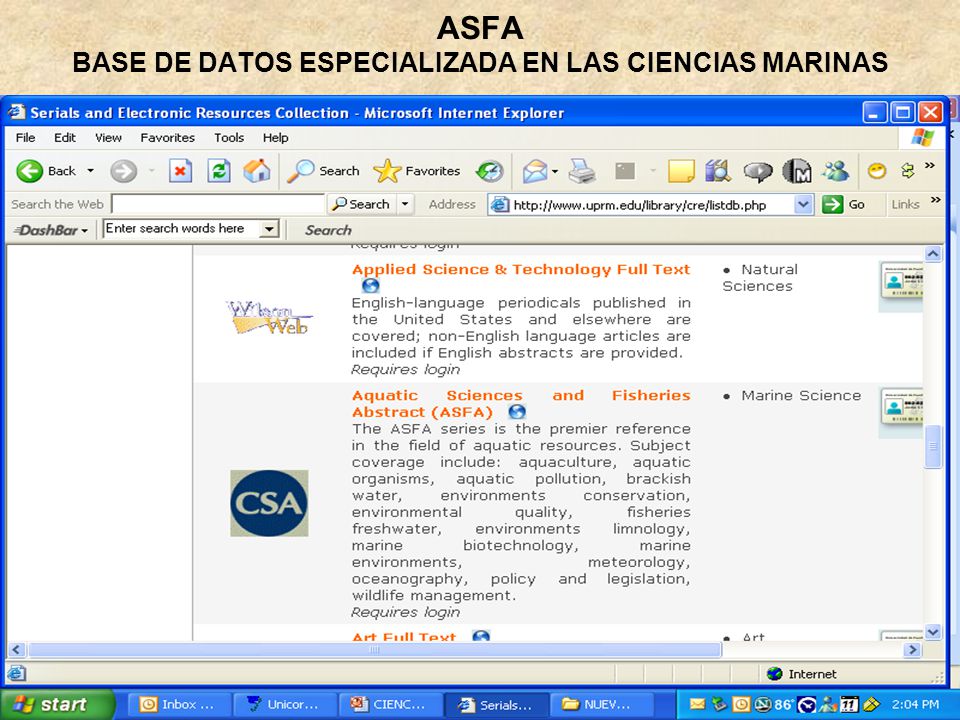Click the yellow smiley toolbar icon
960x720 pixels.
tap(877, 171)
